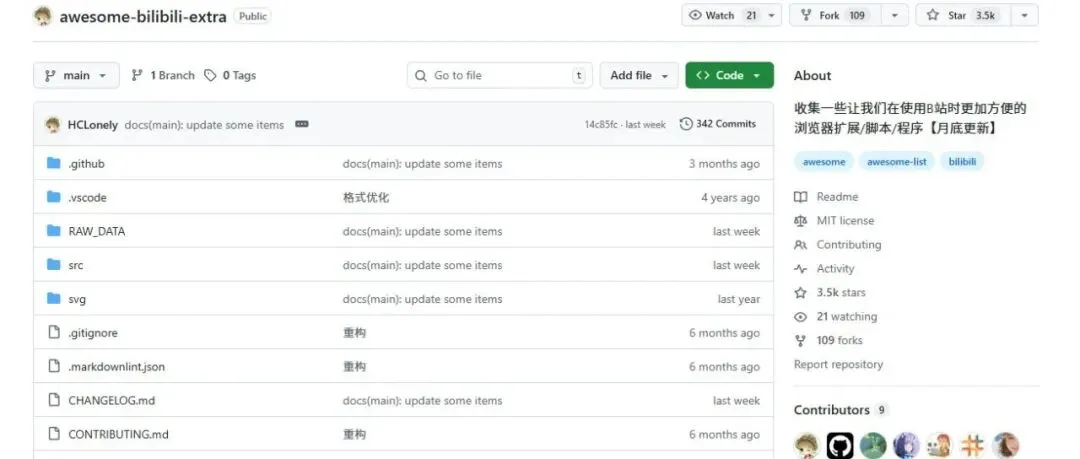The height and width of the screenshot is (459, 1080).
Task: Open the main branch dropdown
Action: pyautogui.click(x=76, y=75)
